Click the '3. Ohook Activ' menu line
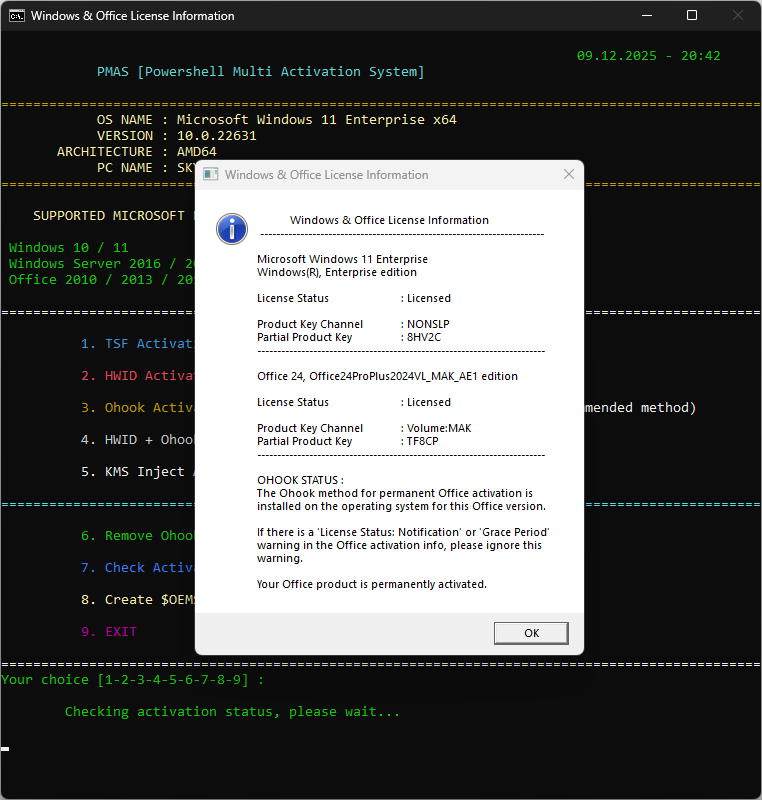 click(x=137, y=408)
